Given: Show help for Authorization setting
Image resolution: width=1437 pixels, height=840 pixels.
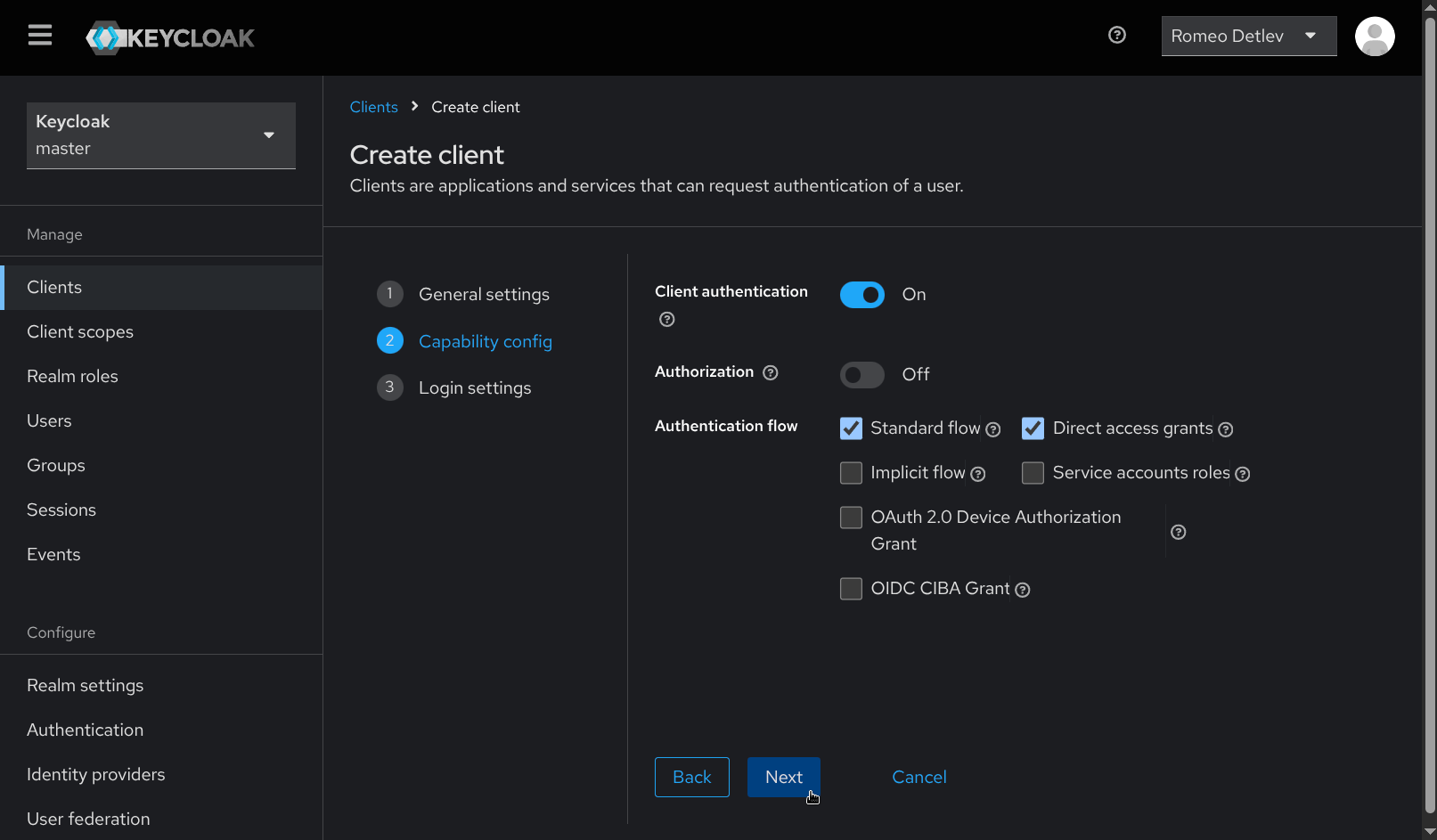Looking at the screenshot, I should 771,372.
